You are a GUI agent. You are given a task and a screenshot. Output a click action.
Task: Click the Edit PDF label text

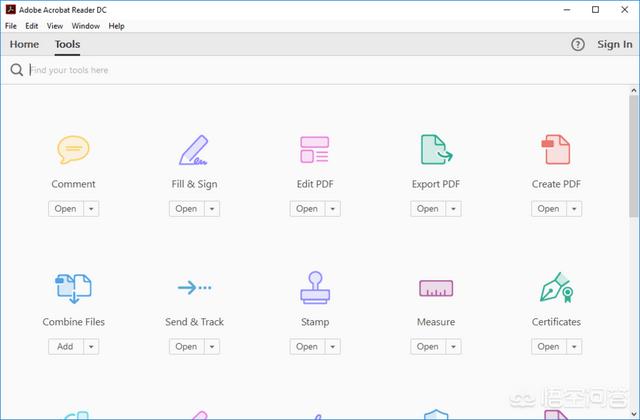point(315,184)
